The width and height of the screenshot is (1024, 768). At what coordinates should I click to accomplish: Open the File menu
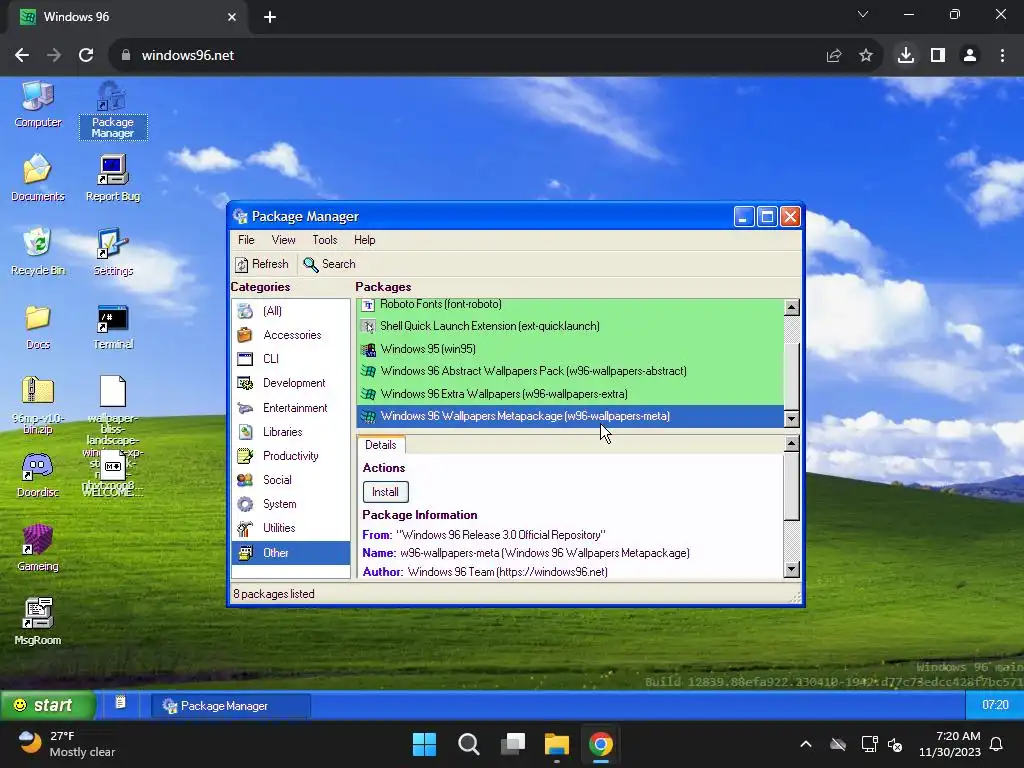tap(246, 240)
